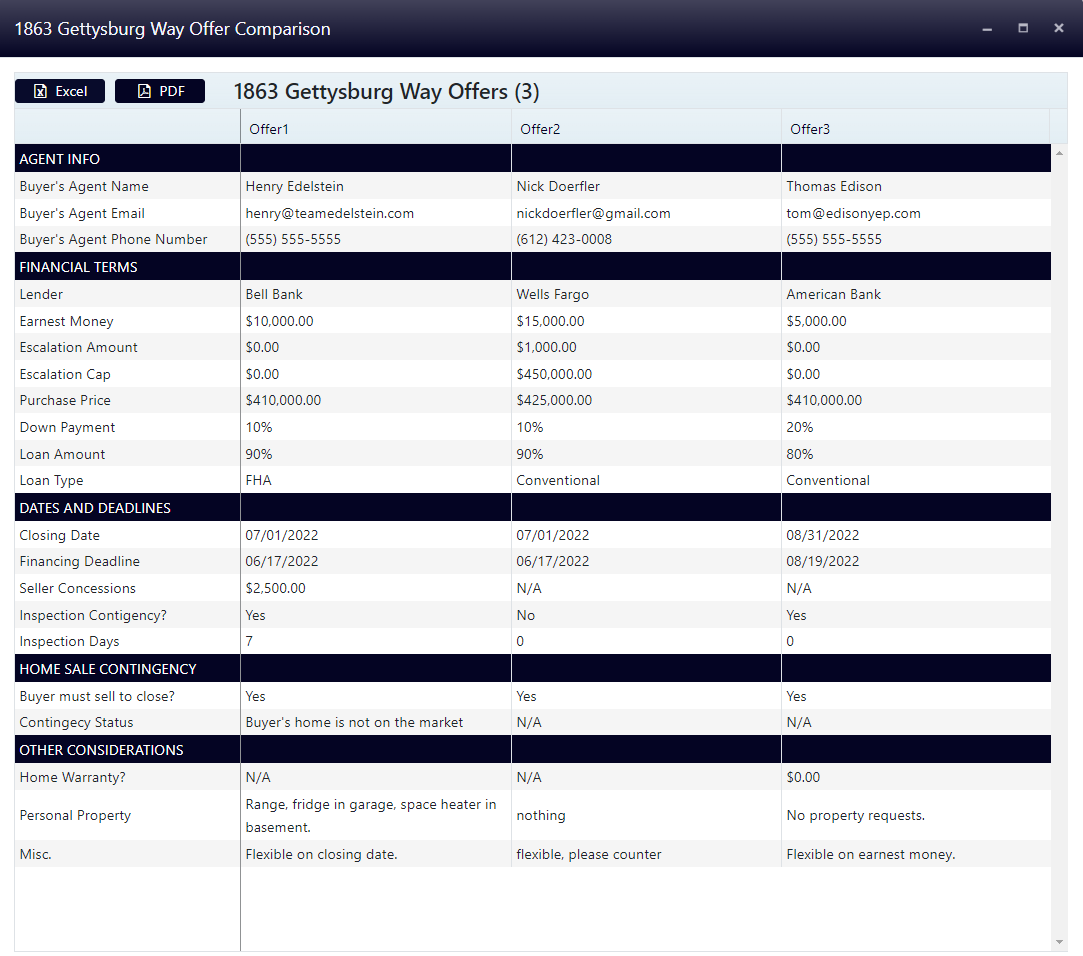Viewport: 1083px width, 956px height.
Task: Click the scrollbar down arrow
Action: point(1060,942)
